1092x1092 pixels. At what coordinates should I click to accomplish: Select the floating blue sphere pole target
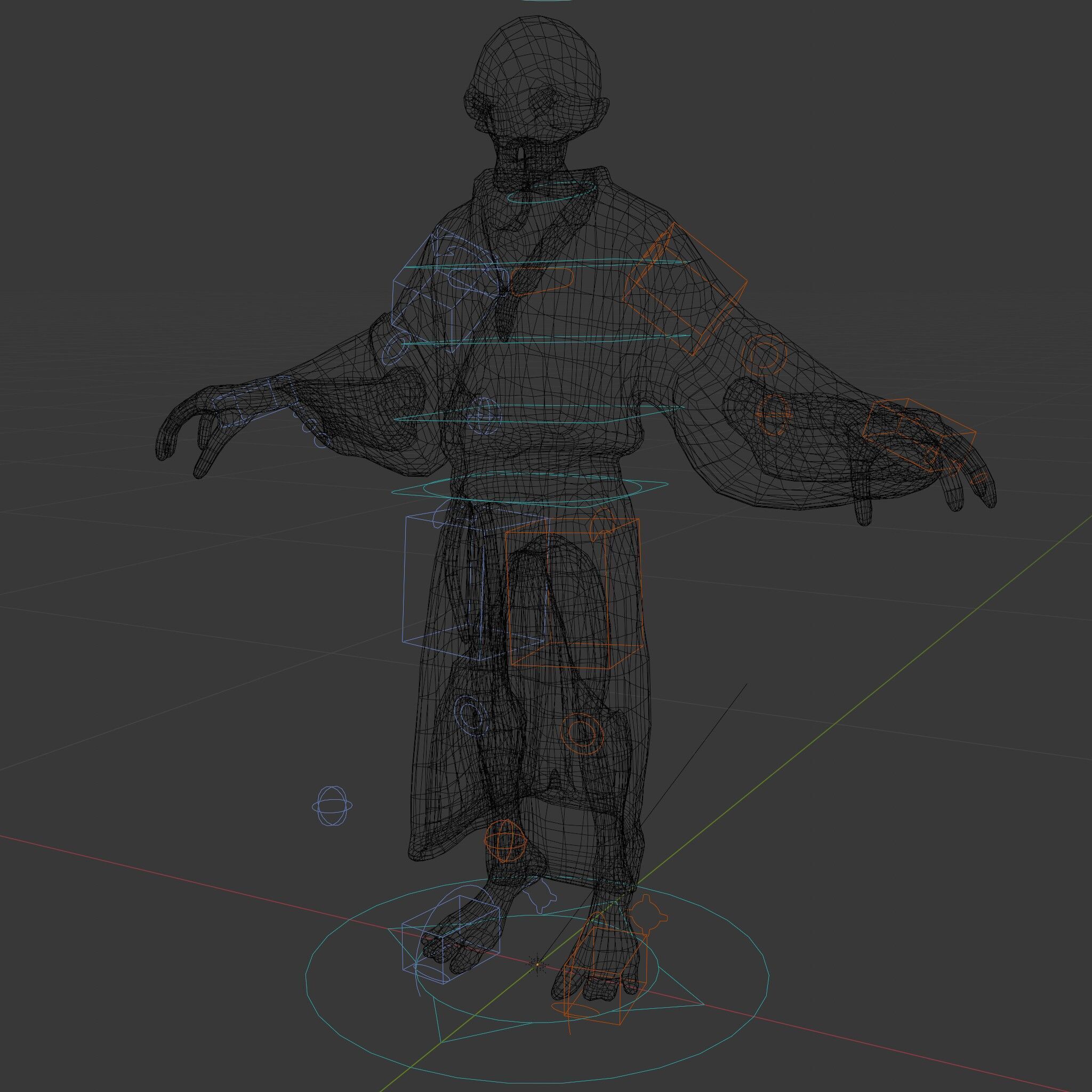(332, 806)
